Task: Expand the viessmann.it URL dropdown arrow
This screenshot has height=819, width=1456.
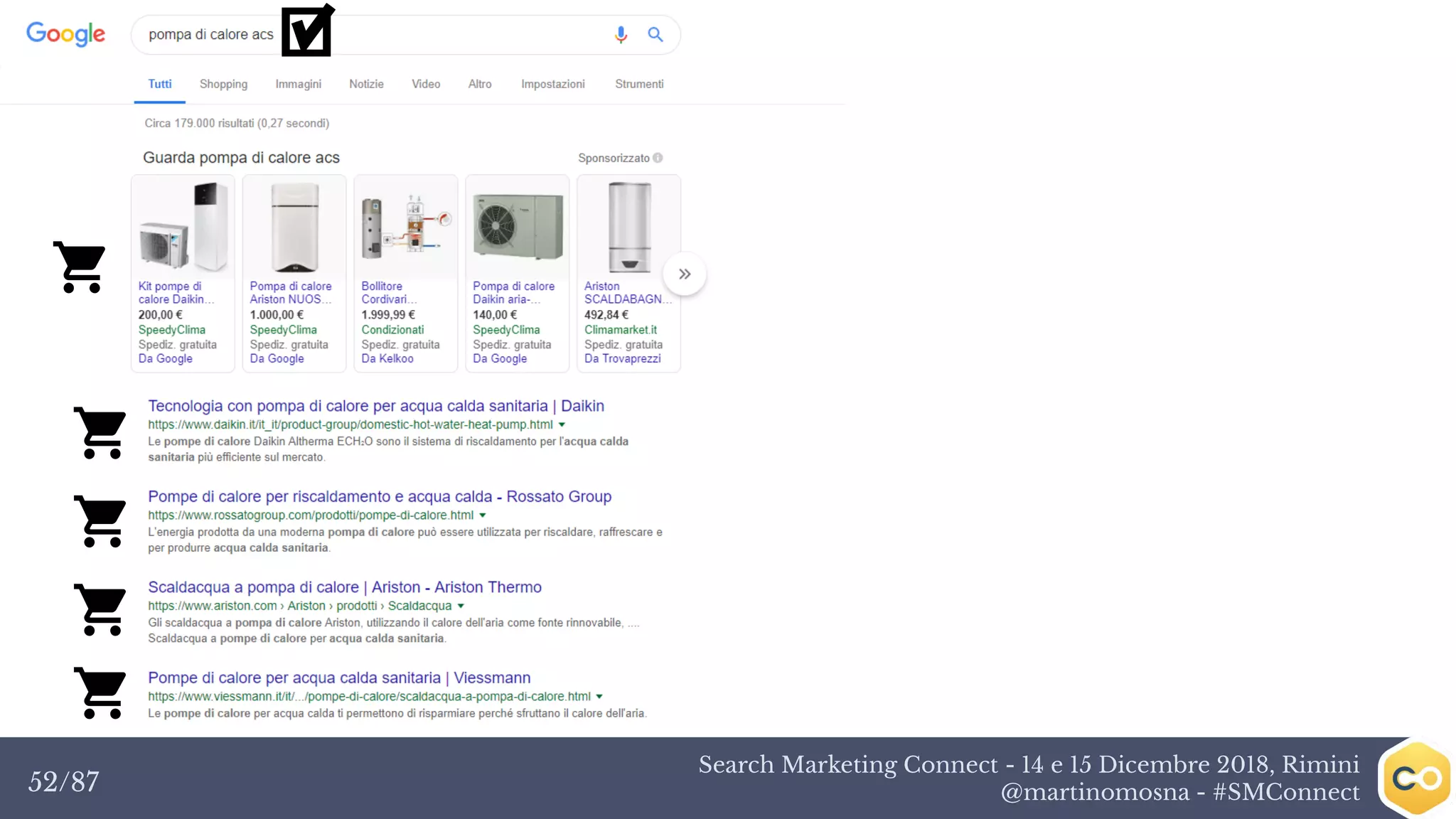Action: 599,697
